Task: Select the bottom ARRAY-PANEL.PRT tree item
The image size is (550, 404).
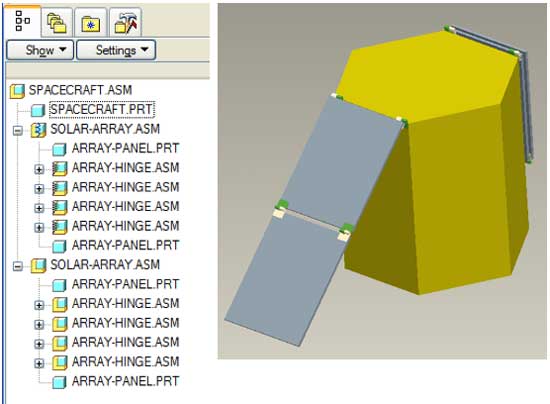Action: tap(126, 381)
